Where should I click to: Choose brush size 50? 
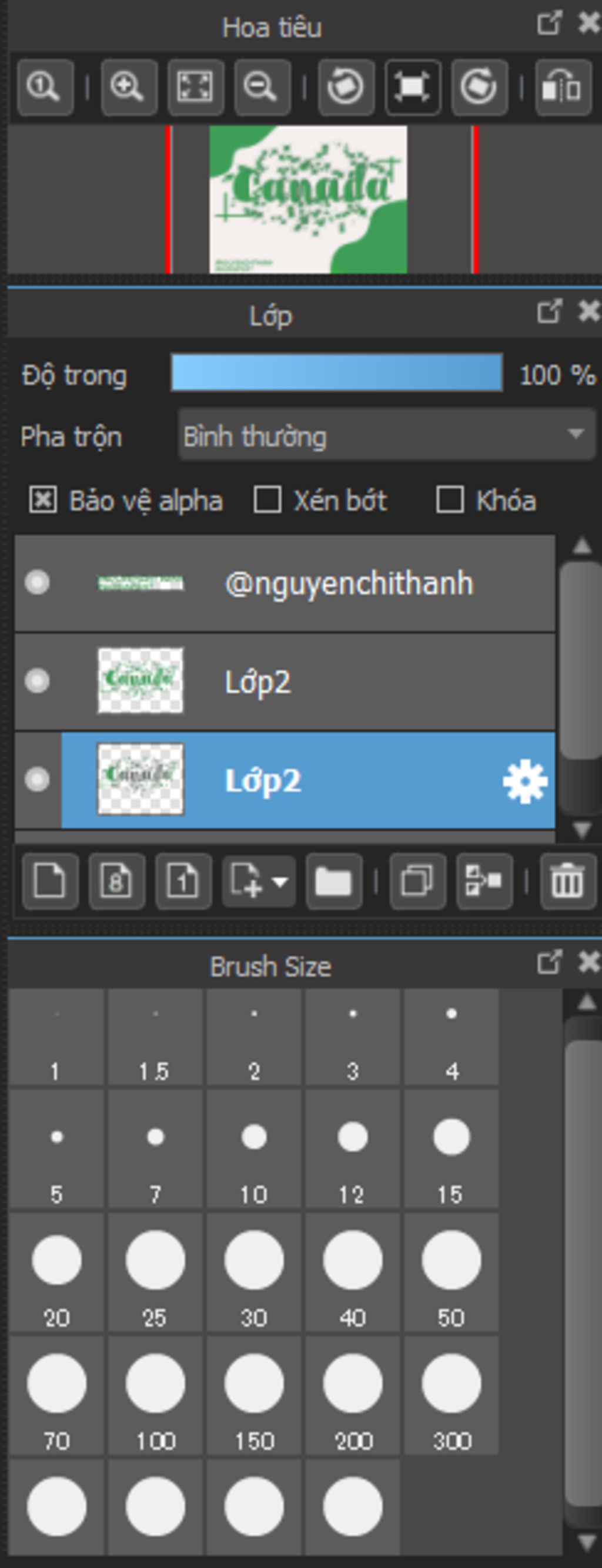pyautogui.click(x=451, y=1271)
